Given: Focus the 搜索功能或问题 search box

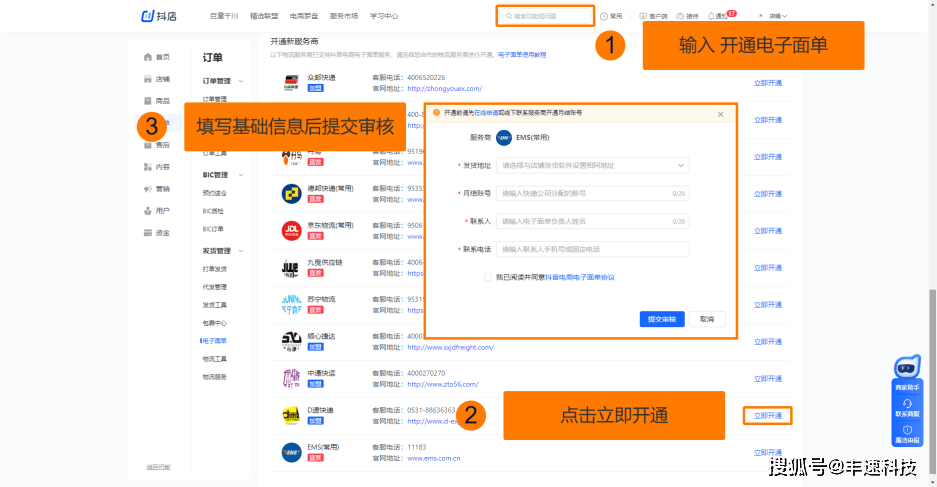Looking at the screenshot, I should coord(545,16).
